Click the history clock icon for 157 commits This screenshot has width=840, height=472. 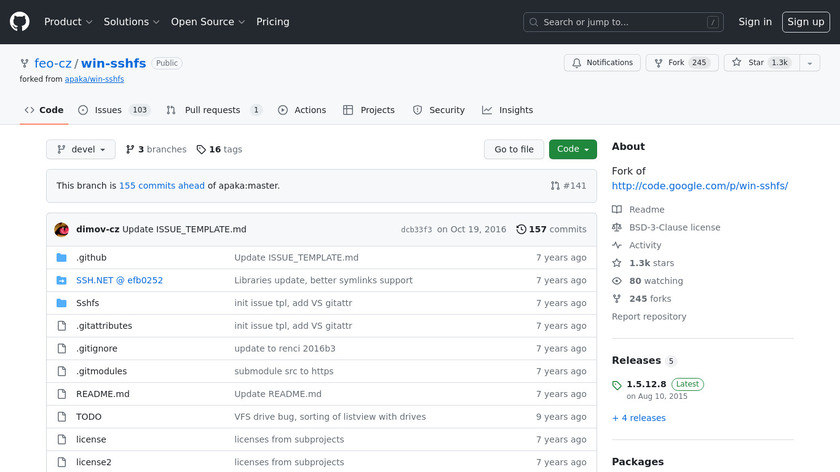(x=521, y=229)
